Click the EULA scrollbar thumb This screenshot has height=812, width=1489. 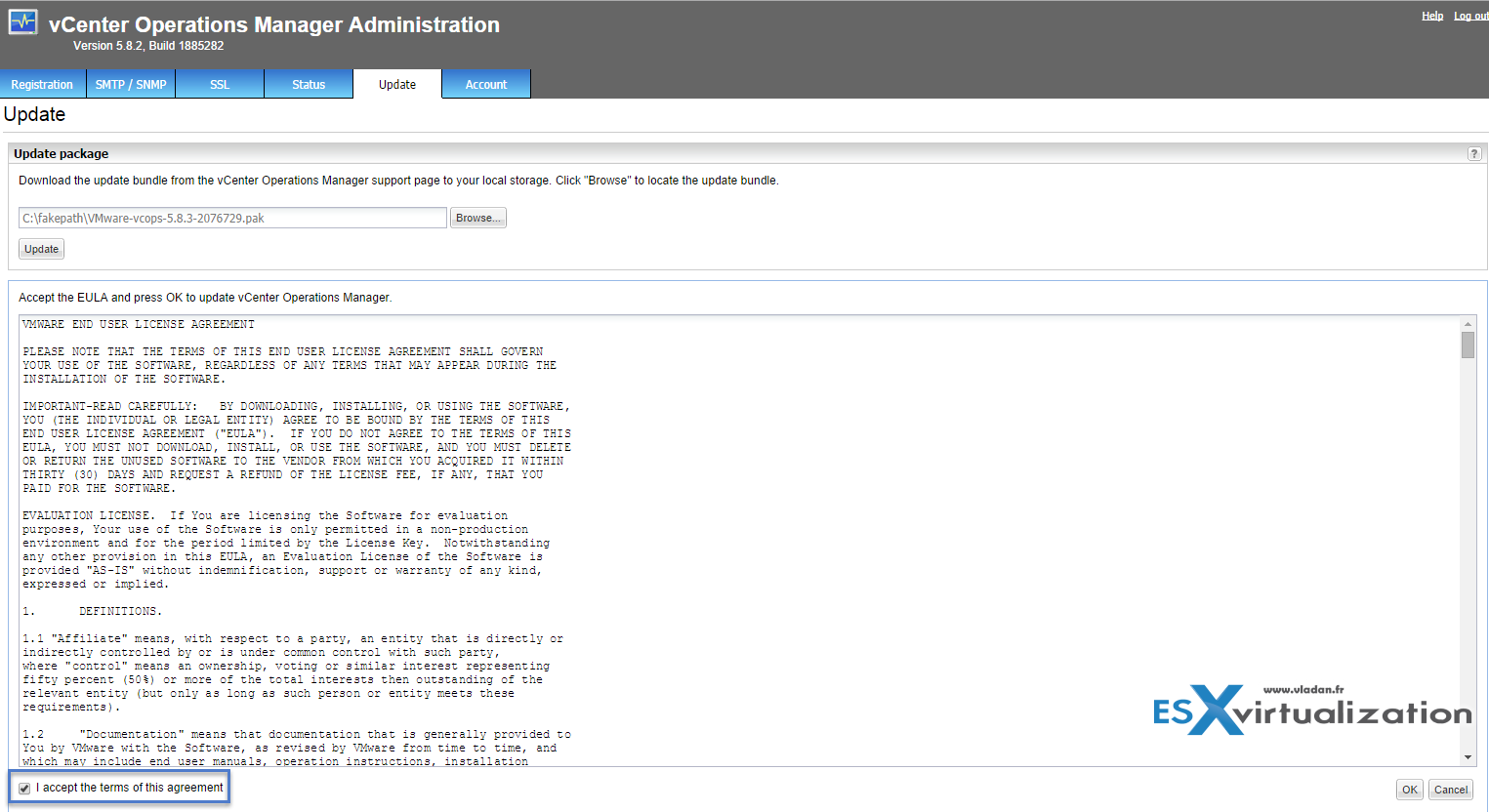point(1468,345)
